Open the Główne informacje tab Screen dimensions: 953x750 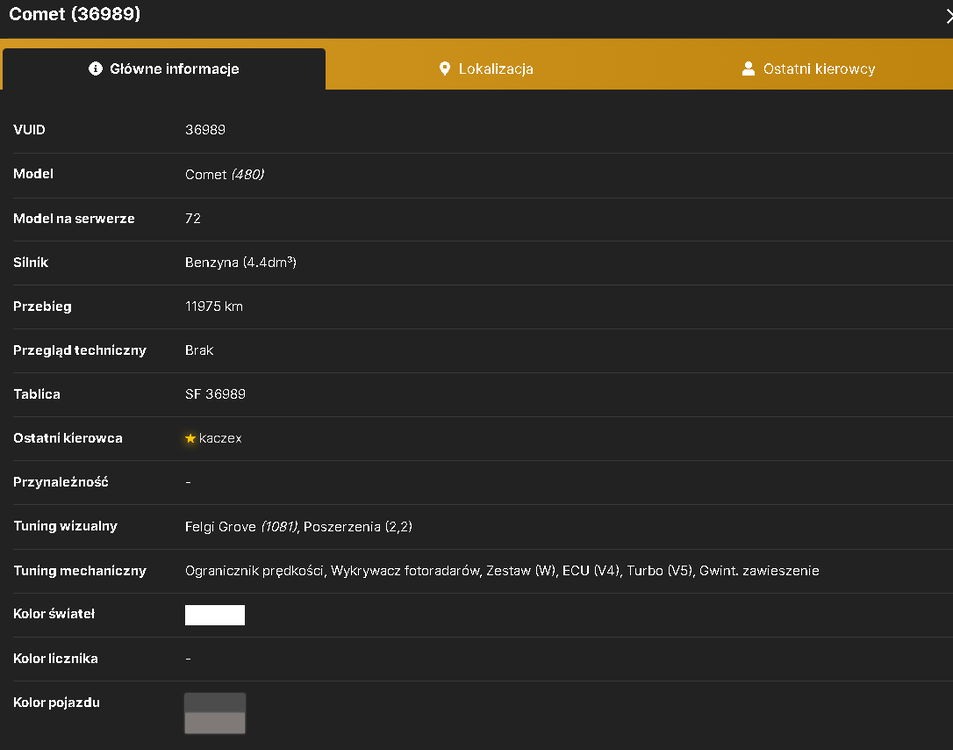[x=164, y=69]
